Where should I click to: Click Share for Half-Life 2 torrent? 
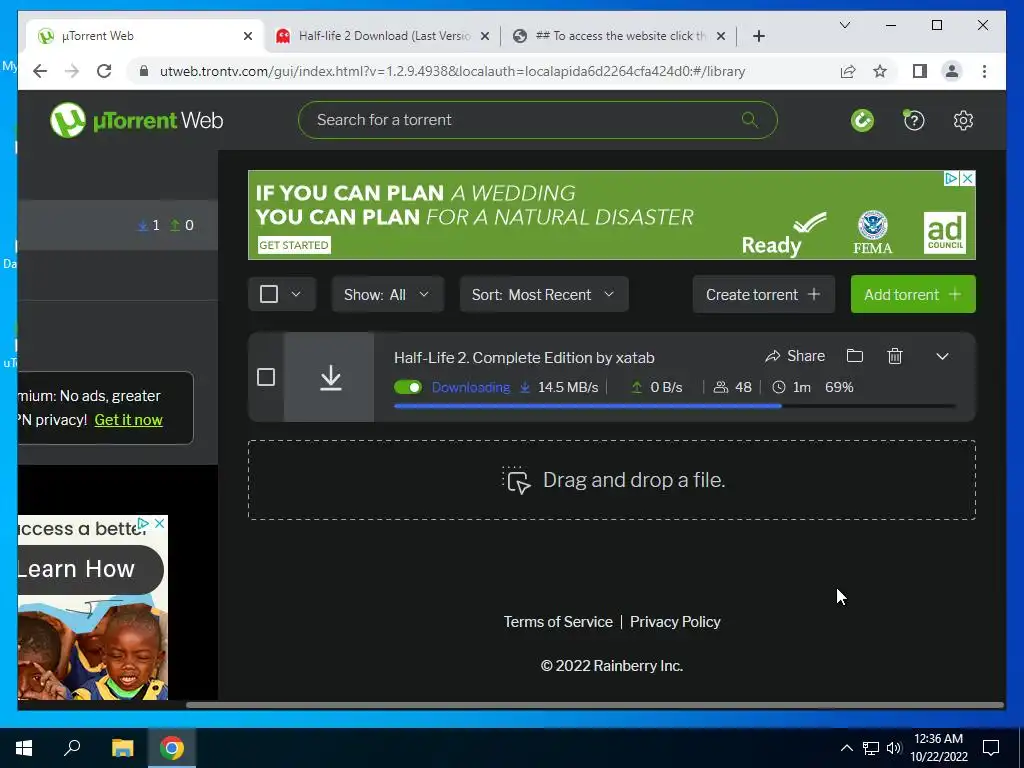pyautogui.click(x=795, y=356)
